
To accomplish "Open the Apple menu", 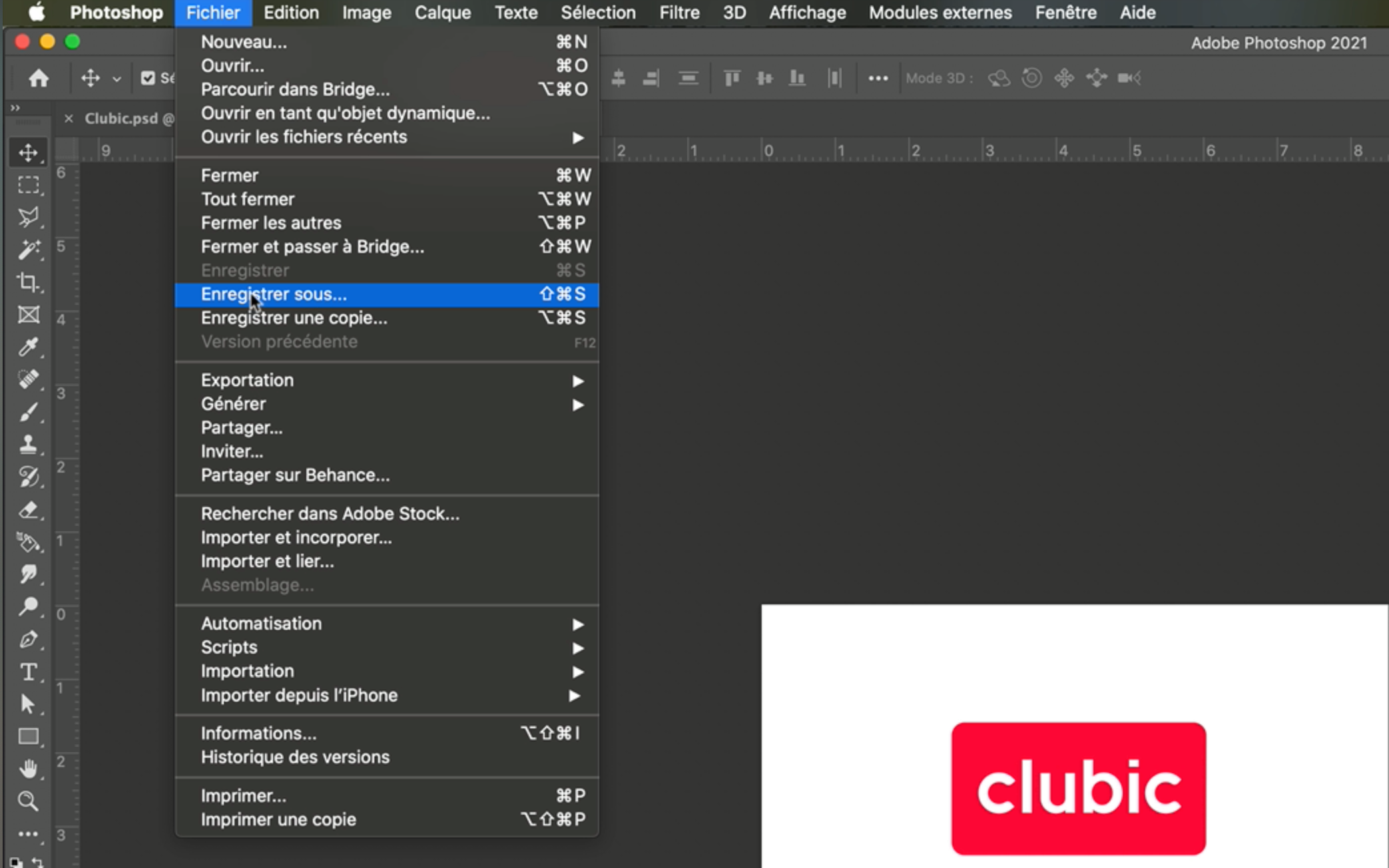I will pyautogui.click(x=36, y=13).
